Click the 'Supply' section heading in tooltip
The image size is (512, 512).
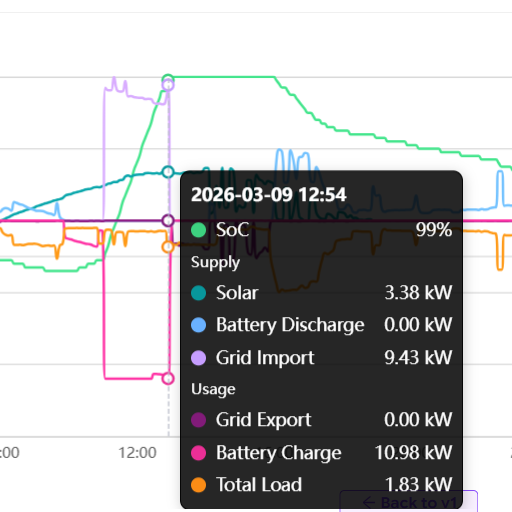click(215, 263)
